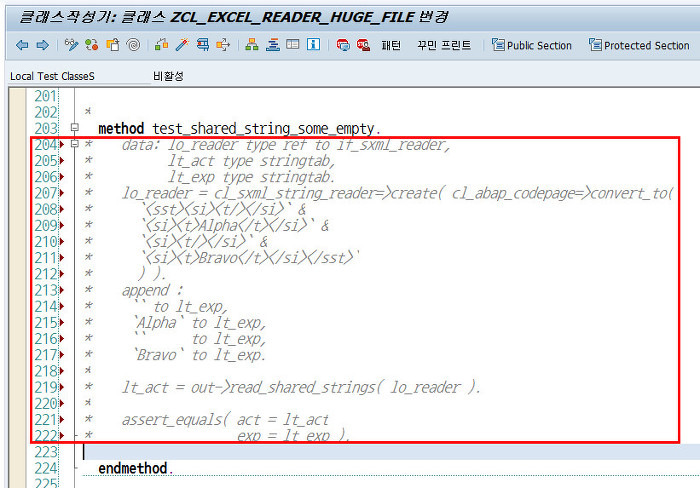700x488 pixels.
Task: Toggle full screen layout icon
Action: (293, 45)
